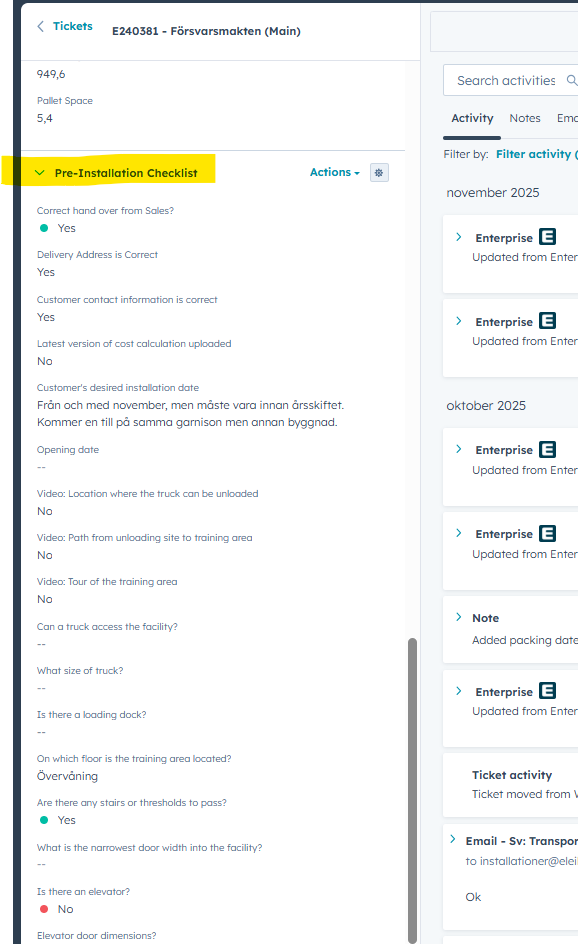Click inside the Search activities field
The image size is (578, 944).
tap(505, 80)
